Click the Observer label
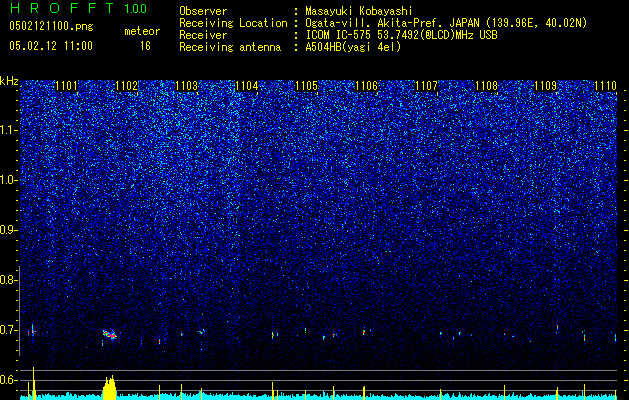This screenshot has height=400, width=629. (203, 11)
